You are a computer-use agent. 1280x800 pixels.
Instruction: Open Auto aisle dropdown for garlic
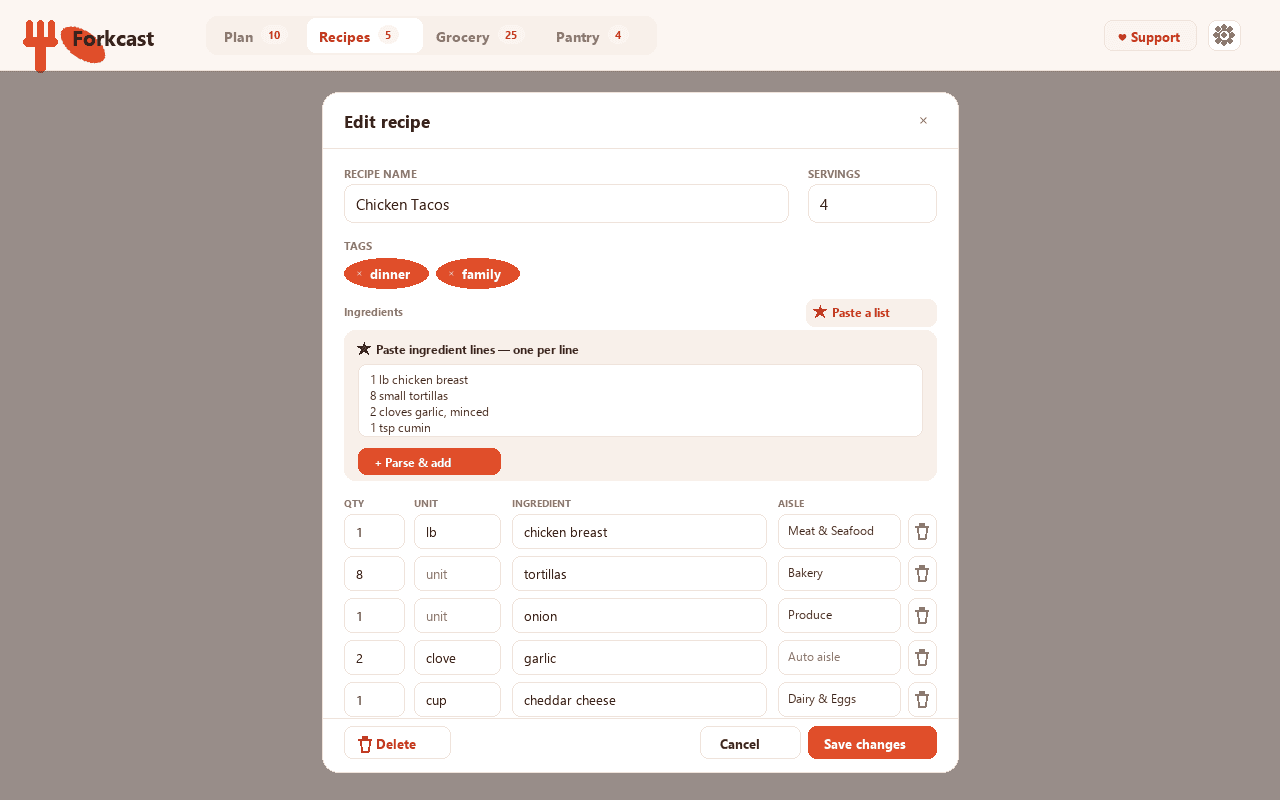pos(839,657)
